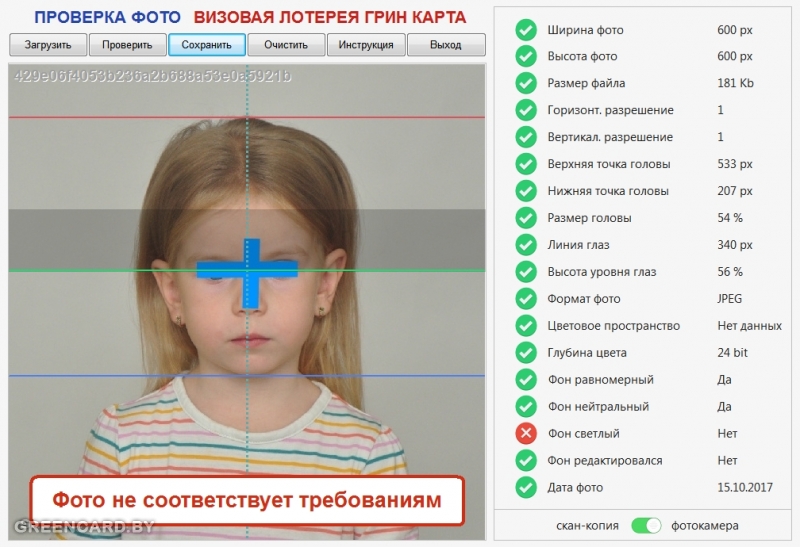Exit via the Выход button
The width and height of the screenshot is (800, 547).
pos(446,45)
